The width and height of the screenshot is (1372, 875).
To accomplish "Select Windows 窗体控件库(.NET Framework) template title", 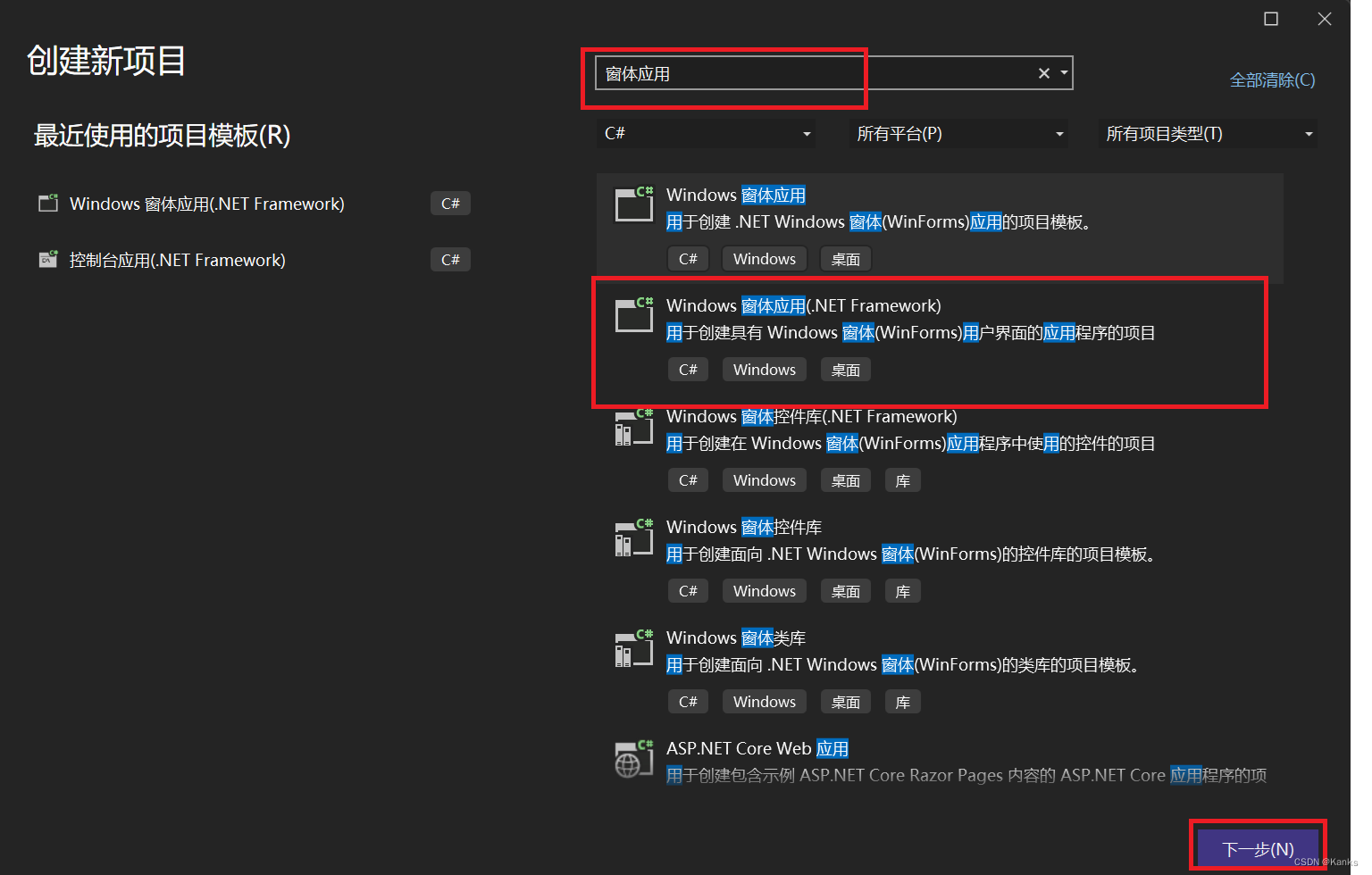I will [811, 416].
